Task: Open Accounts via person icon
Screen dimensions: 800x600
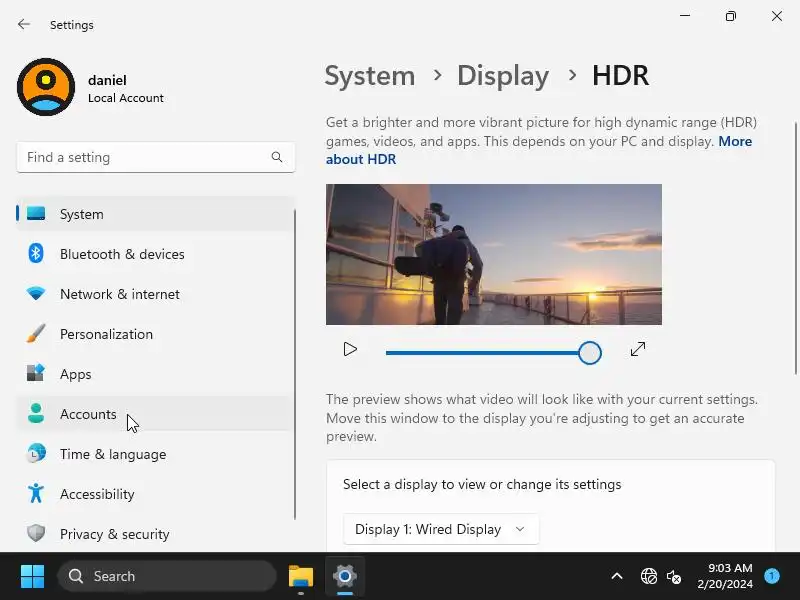Action: pos(36,413)
